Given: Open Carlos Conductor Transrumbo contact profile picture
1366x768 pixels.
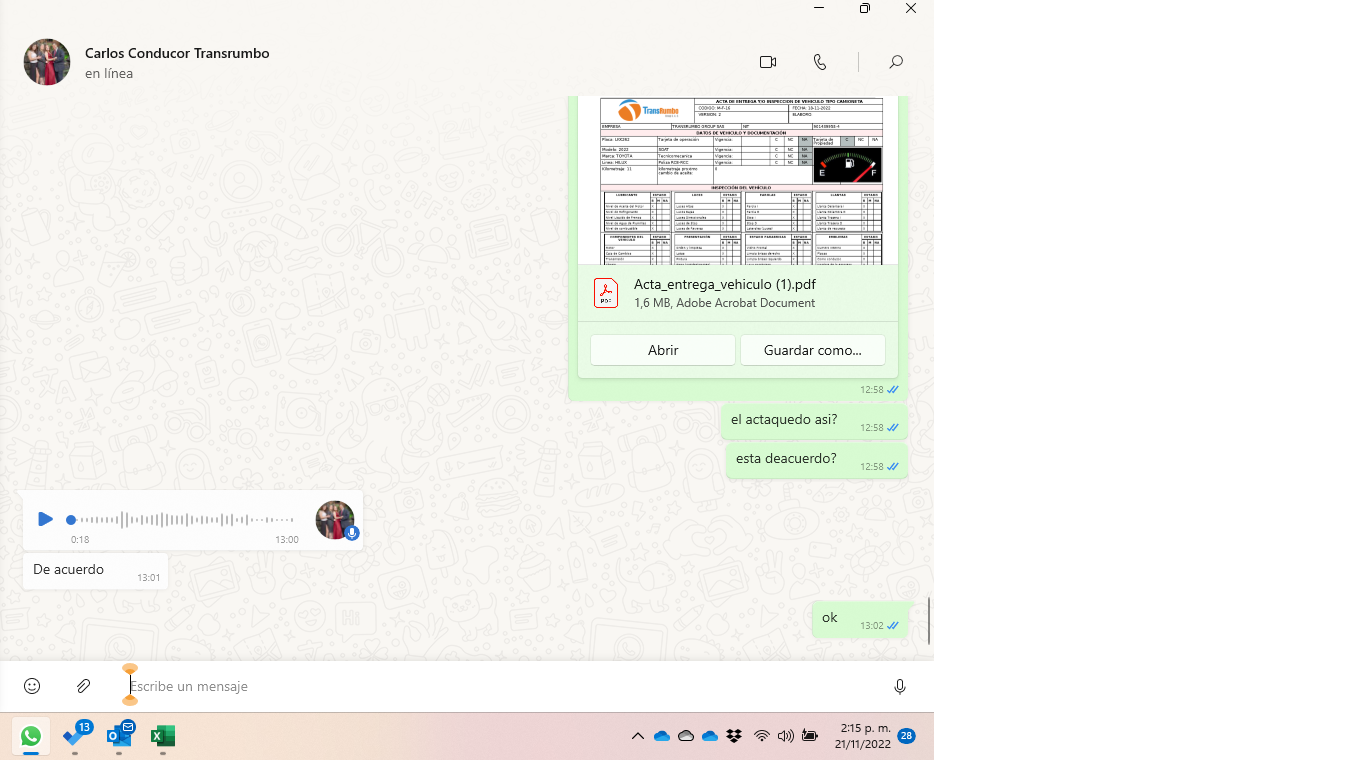Looking at the screenshot, I should (47, 62).
